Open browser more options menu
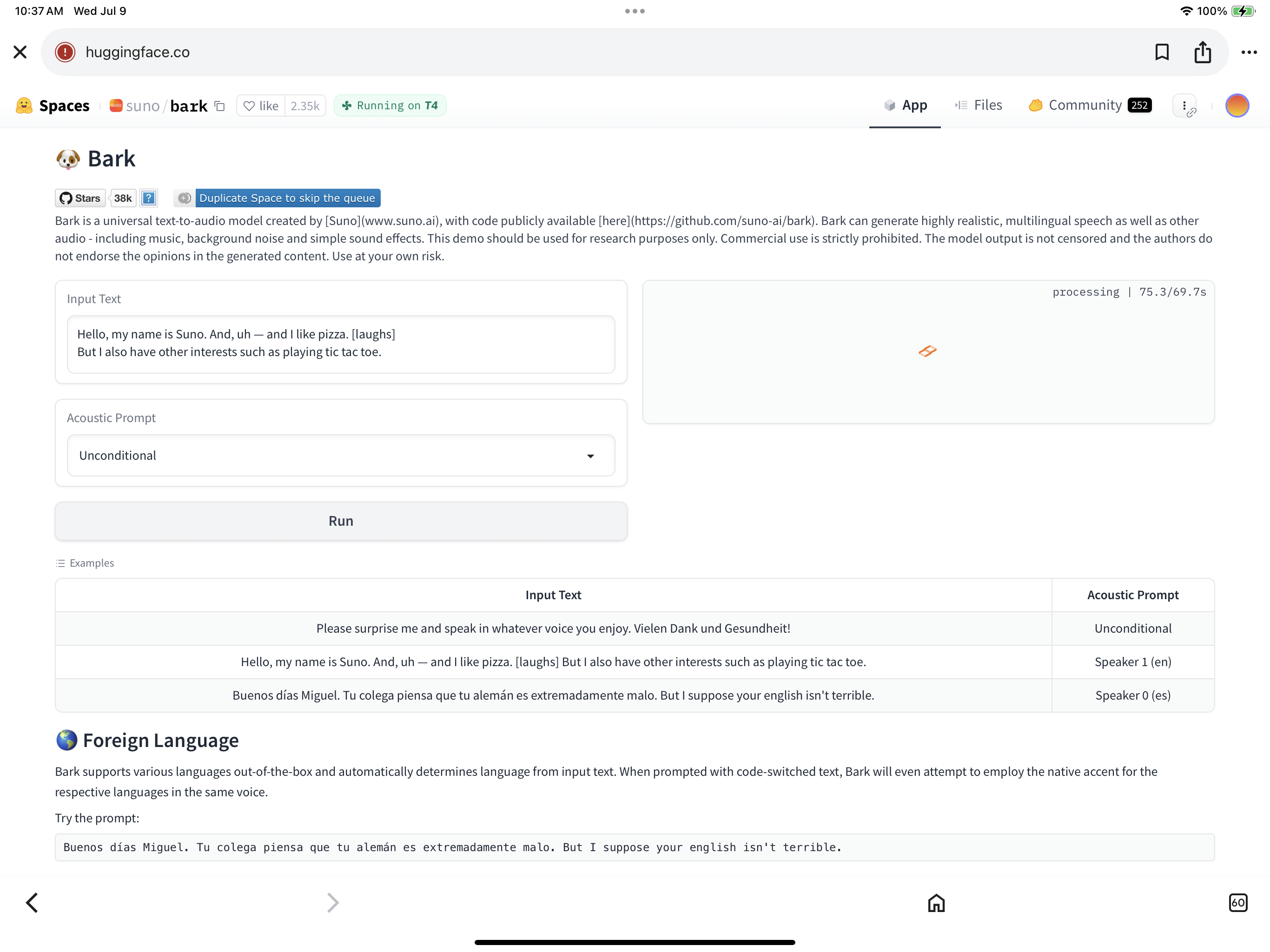 pos(1249,52)
